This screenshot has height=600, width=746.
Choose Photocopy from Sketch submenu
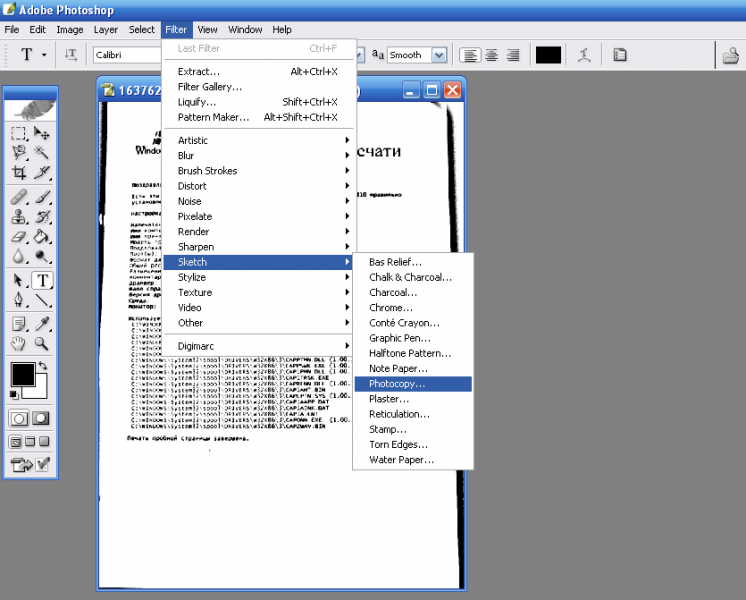pos(413,384)
